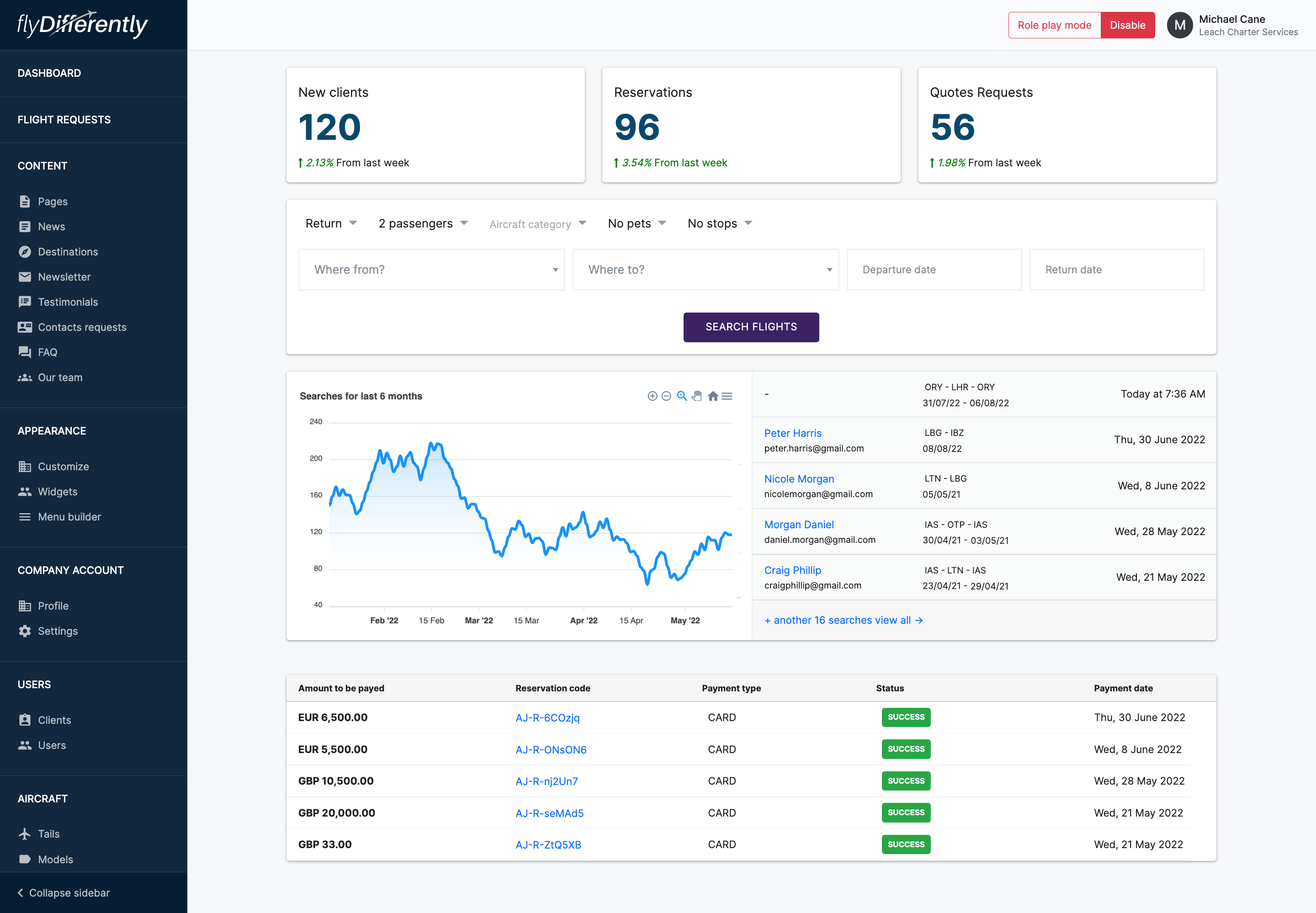
Task: Click the Settings gear icon in sidebar
Action: (x=25, y=631)
